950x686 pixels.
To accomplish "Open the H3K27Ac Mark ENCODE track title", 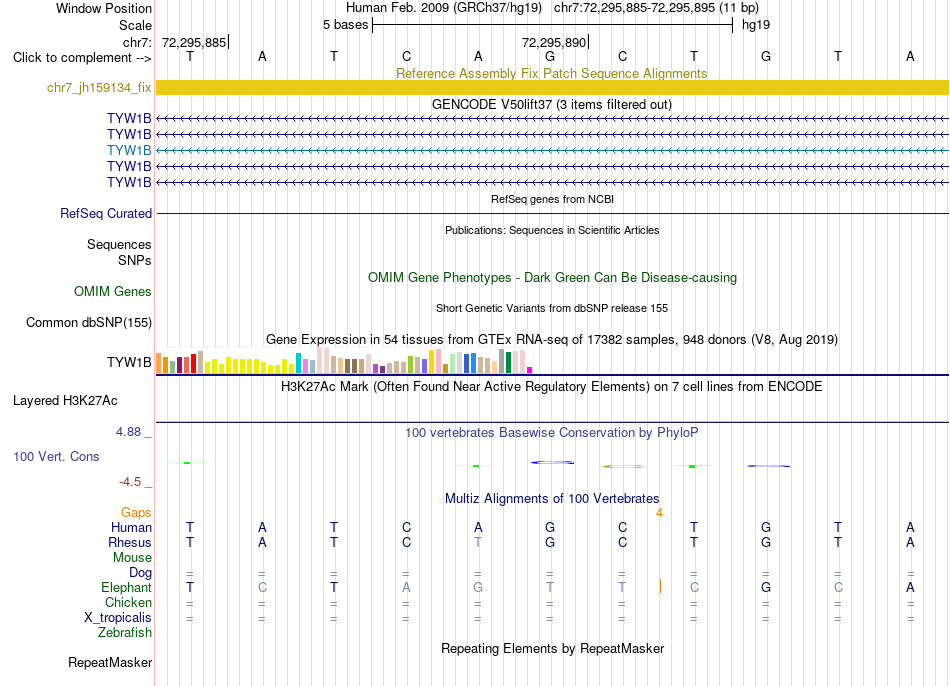I will pyautogui.click(x=551, y=387).
